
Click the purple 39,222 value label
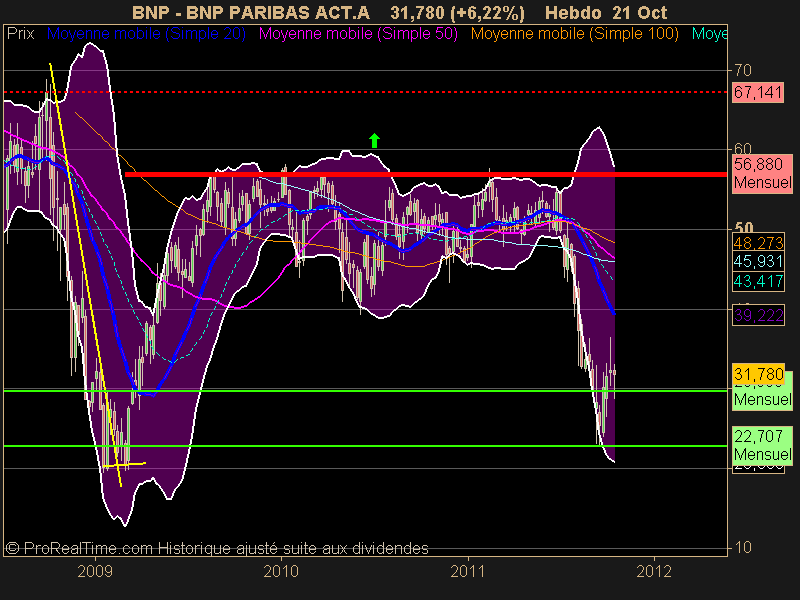(758, 315)
